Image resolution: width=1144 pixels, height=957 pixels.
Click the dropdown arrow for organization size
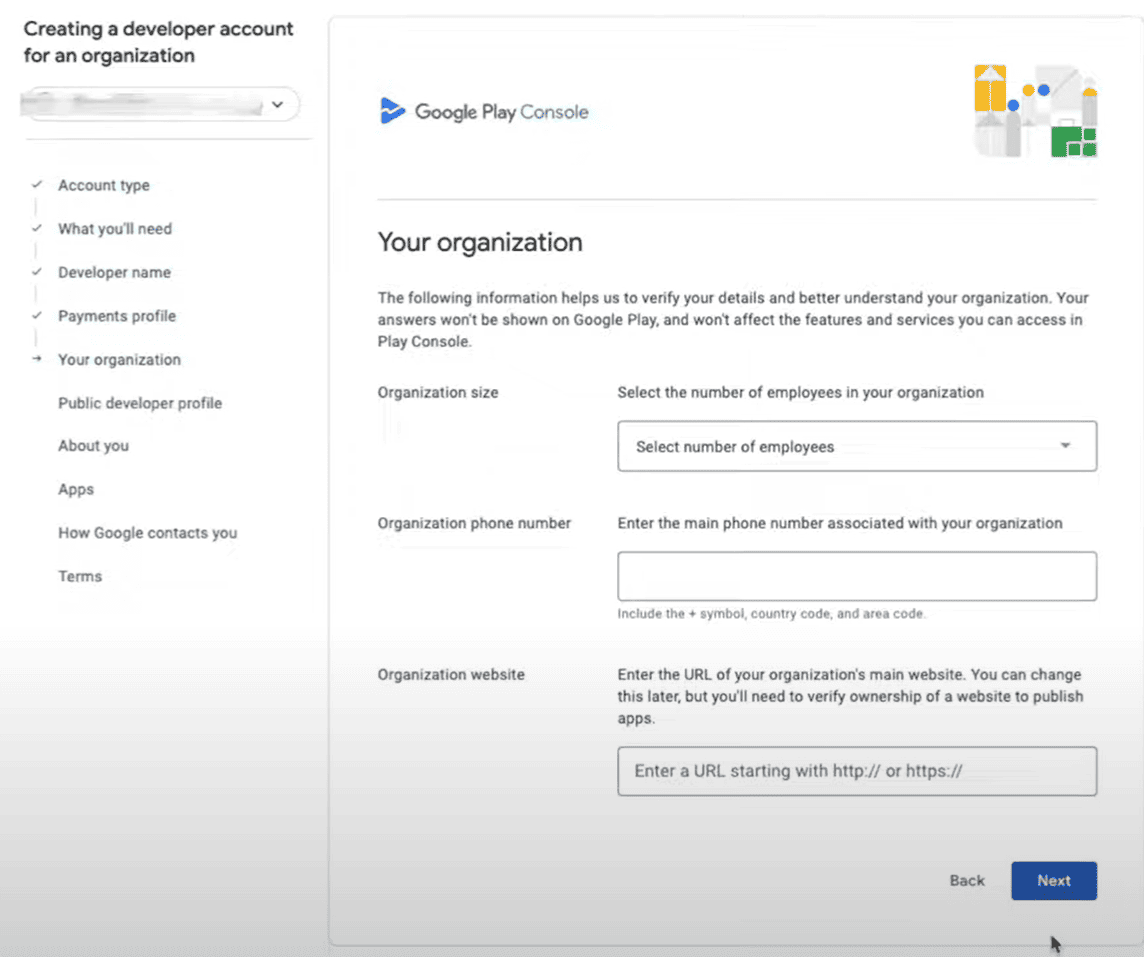[1065, 446]
